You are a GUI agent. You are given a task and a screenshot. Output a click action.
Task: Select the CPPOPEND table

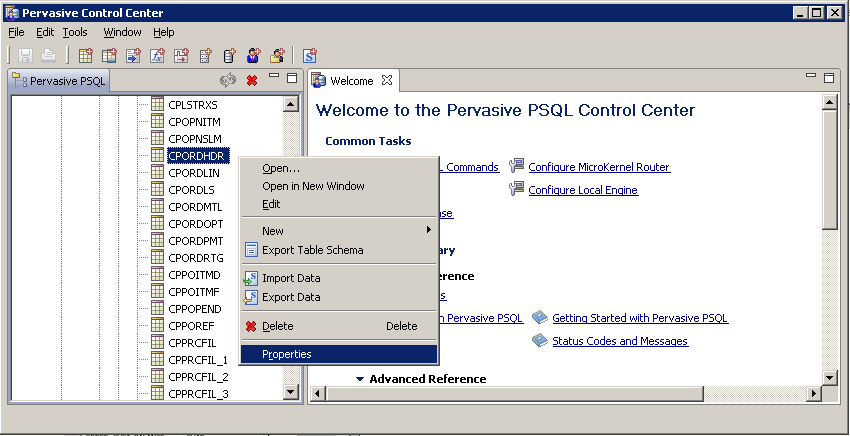pos(195,309)
